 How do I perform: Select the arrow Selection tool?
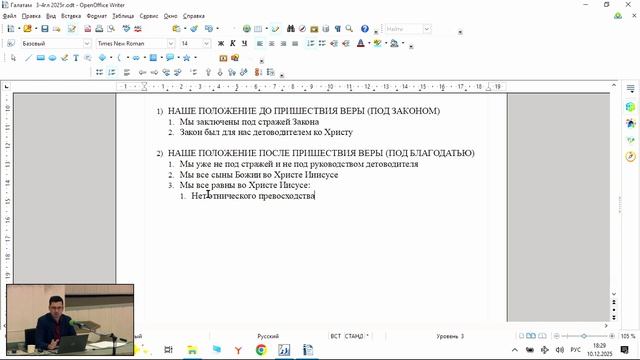13,58
